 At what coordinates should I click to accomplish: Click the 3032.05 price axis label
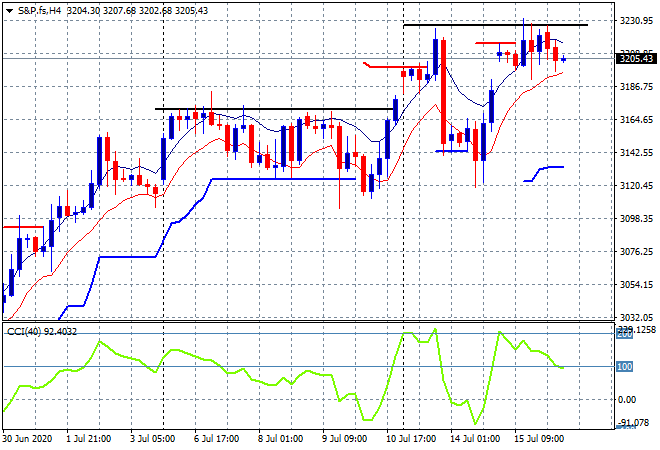[636, 317]
